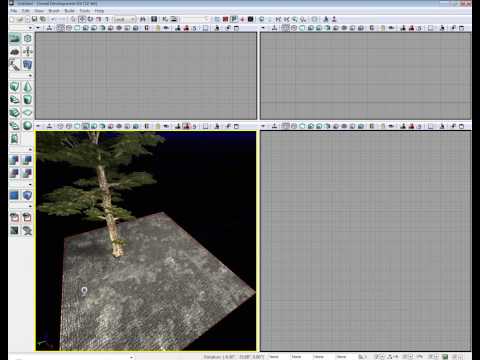Toggle realtime in the top-right viewport
This screenshot has height=360, width=480.
pyautogui.click(x=274, y=28)
